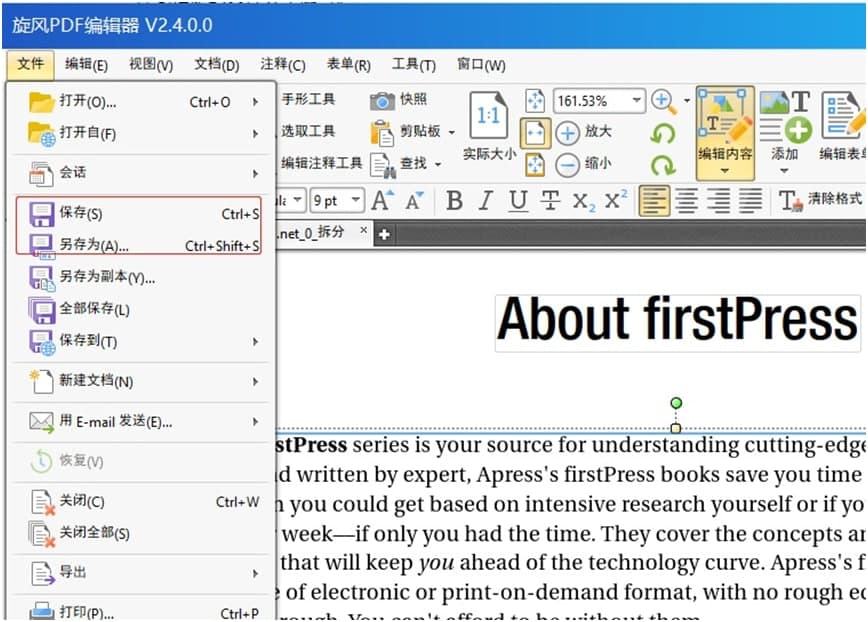Open the 注释(C) menu
The image size is (868, 622).
click(x=282, y=65)
